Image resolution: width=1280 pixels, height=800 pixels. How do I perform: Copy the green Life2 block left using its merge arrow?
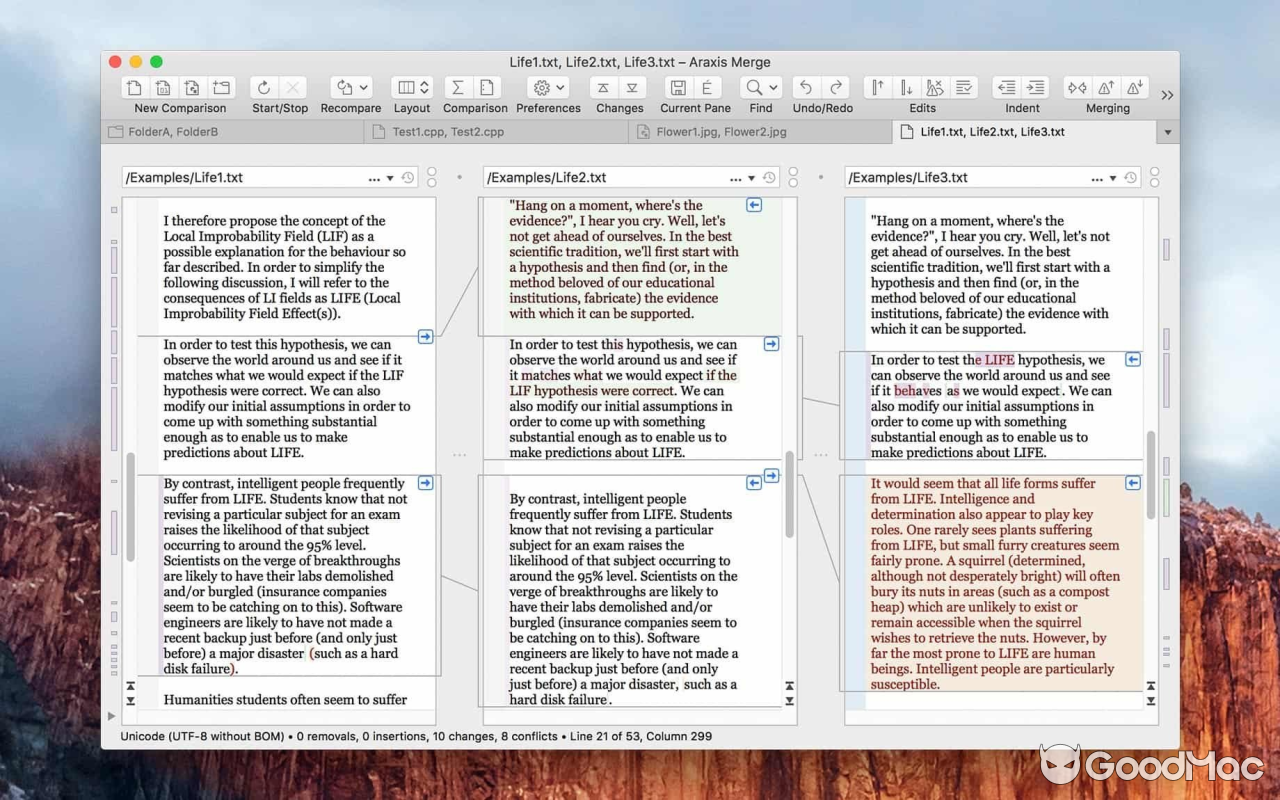tap(754, 205)
